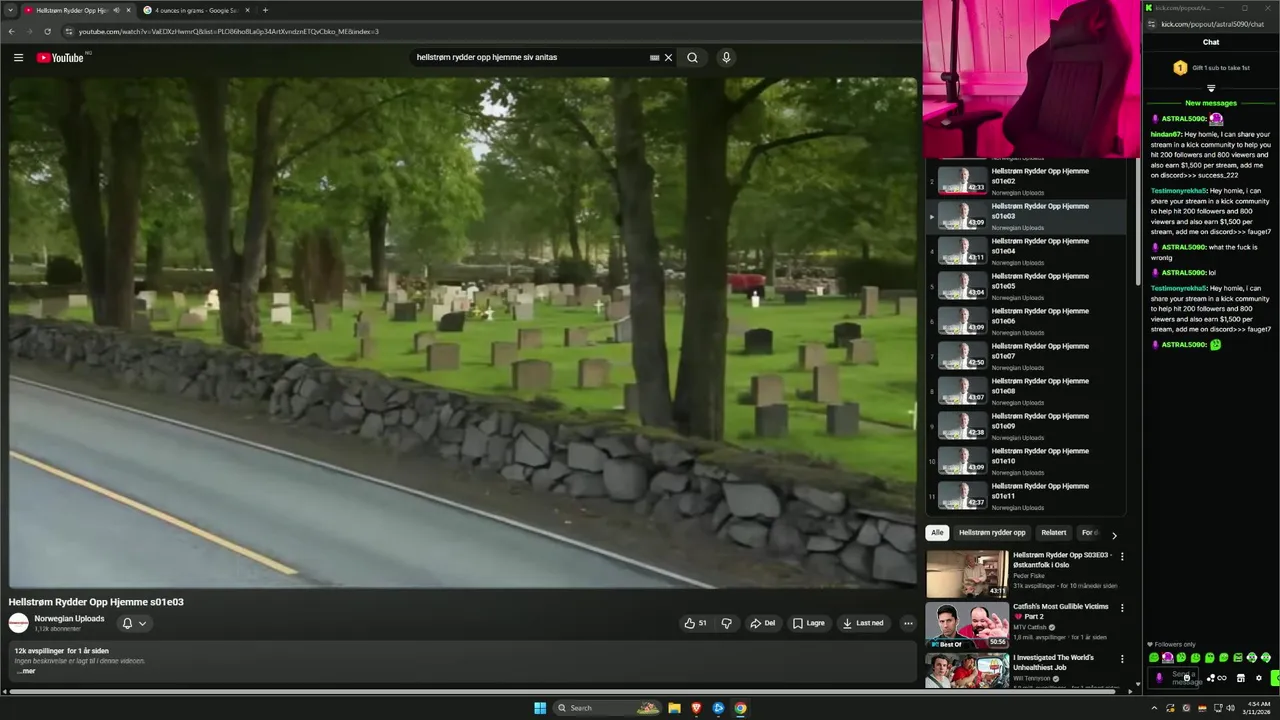The height and width of the screenshot is (720, 1280).
Task: Open the video's three-dot more actions
Action: tap(908, 623)
